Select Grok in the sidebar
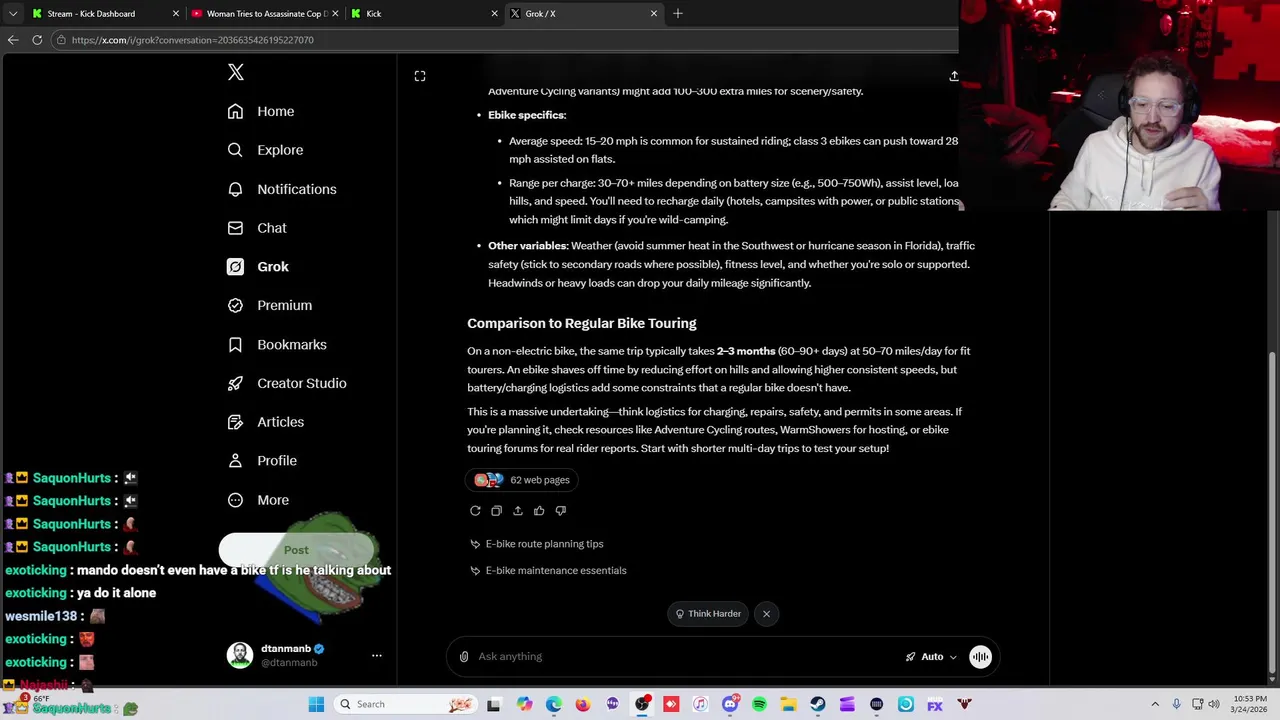The image size is (1280, 720). (x=258, y=267)
